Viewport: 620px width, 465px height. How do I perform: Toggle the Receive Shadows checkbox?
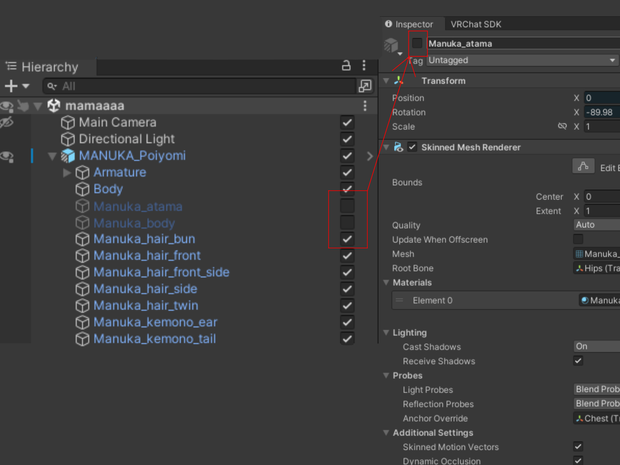[x=578, y=361]
